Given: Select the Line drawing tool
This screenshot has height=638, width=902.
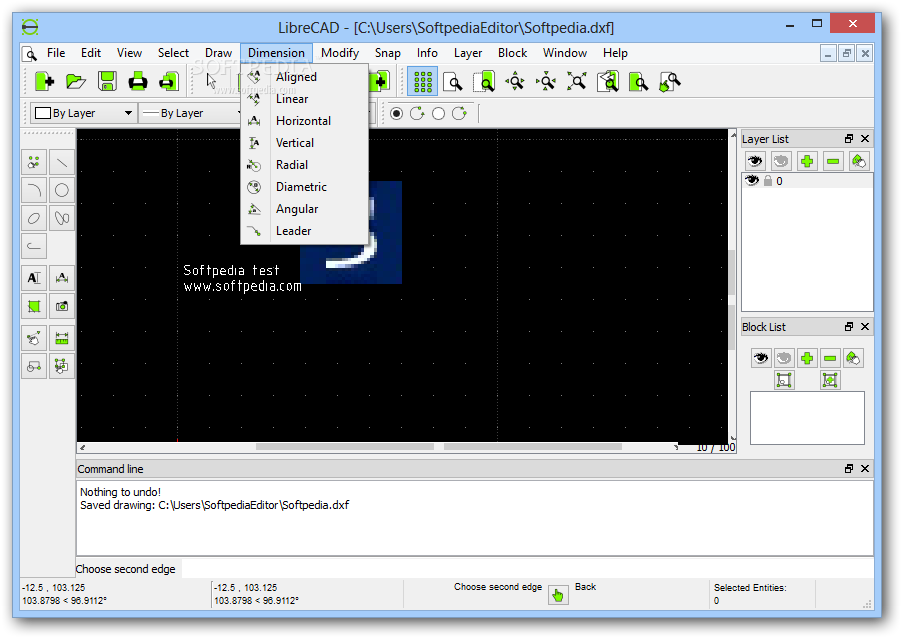Looking at the screenshot, I should (x=62, y=163).
